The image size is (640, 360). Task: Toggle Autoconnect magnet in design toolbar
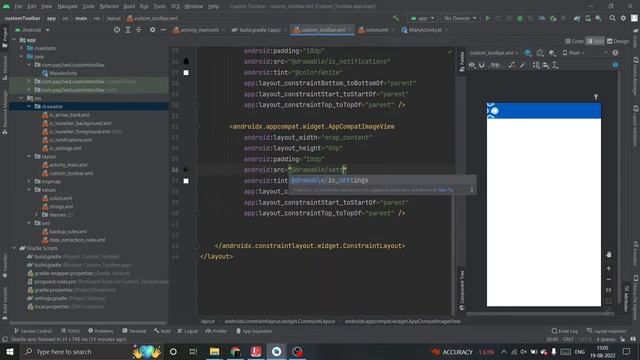point(482,65)
